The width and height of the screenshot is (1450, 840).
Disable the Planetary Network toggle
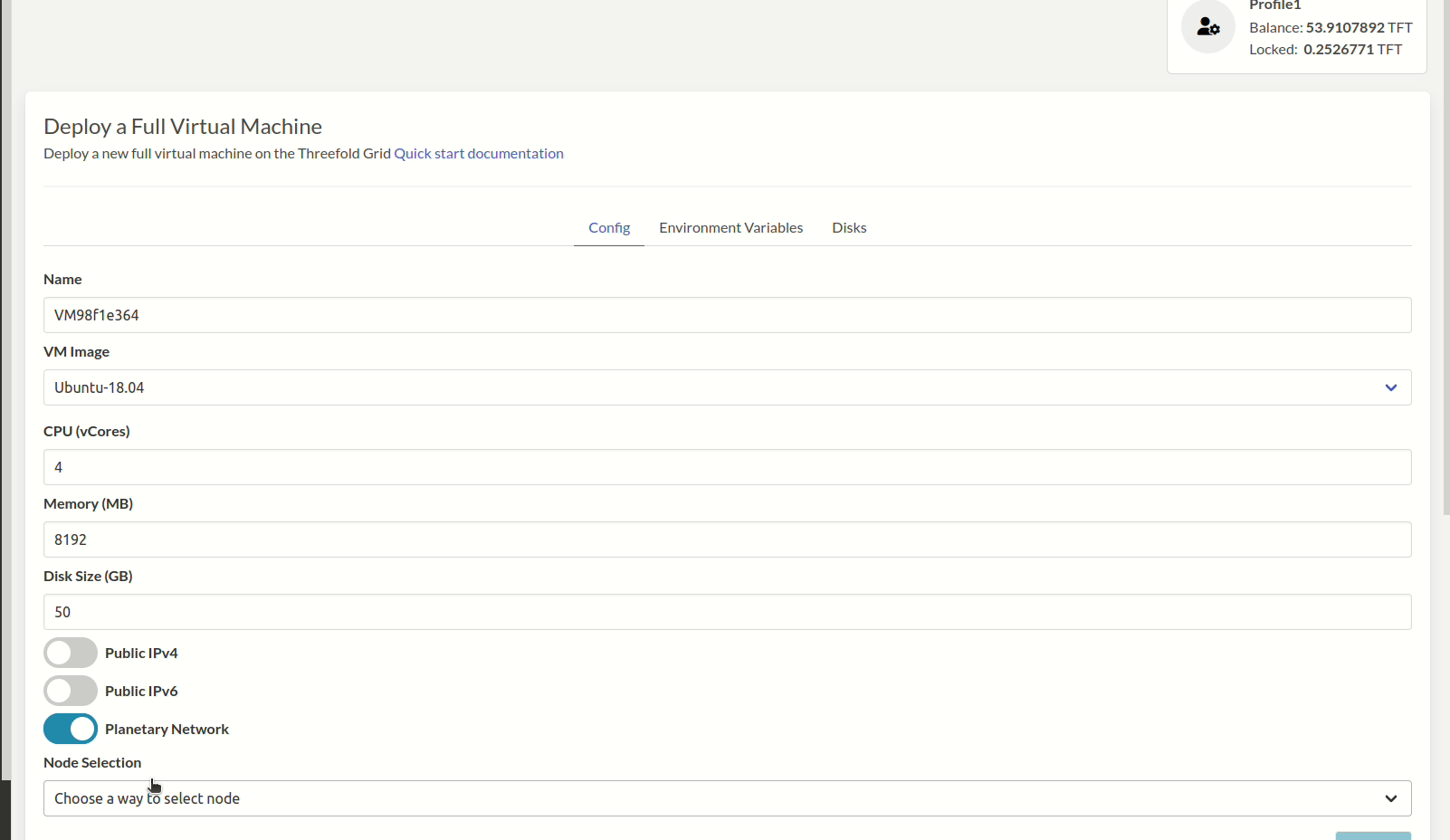click(x=71, y=729)
